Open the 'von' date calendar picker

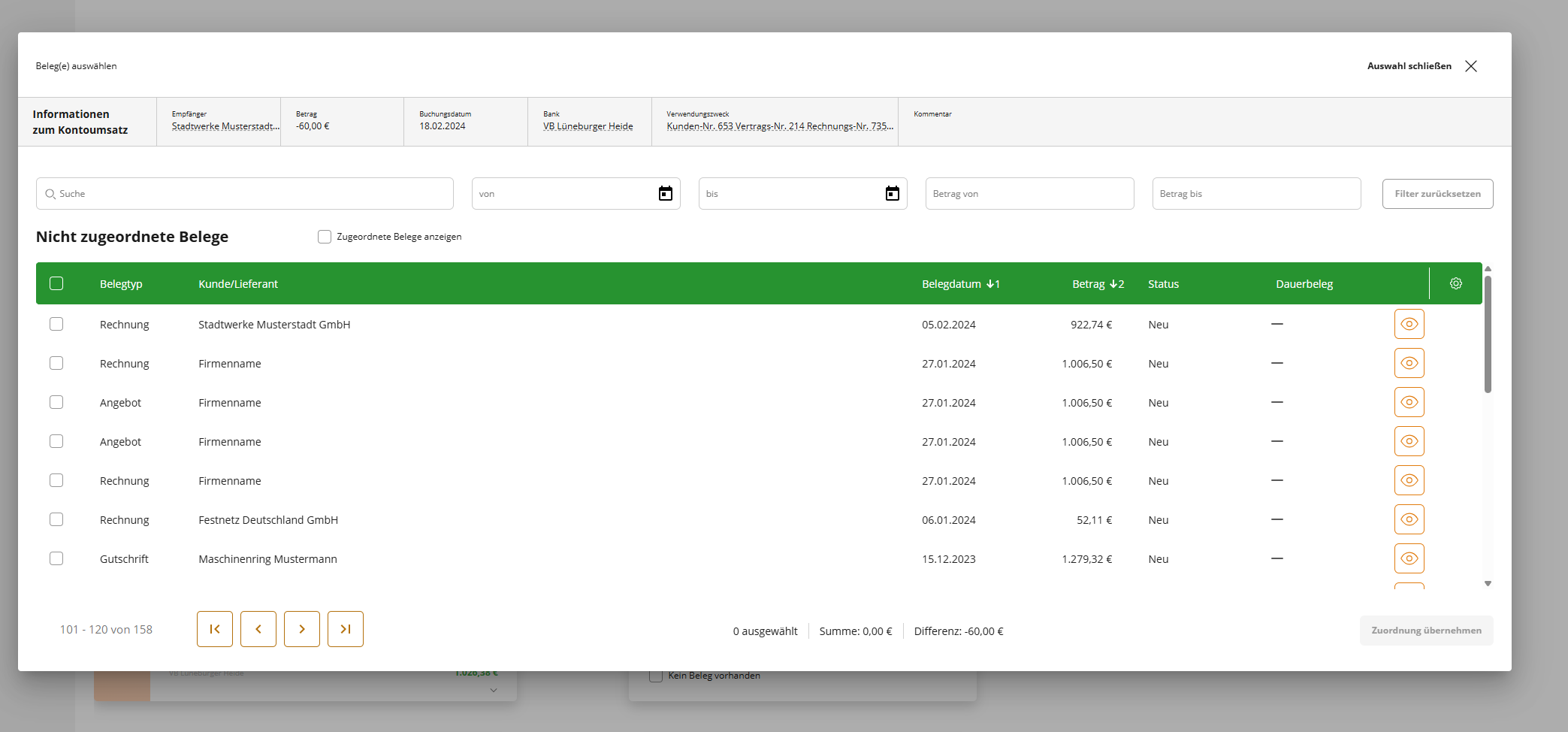(x=666, y=194)
